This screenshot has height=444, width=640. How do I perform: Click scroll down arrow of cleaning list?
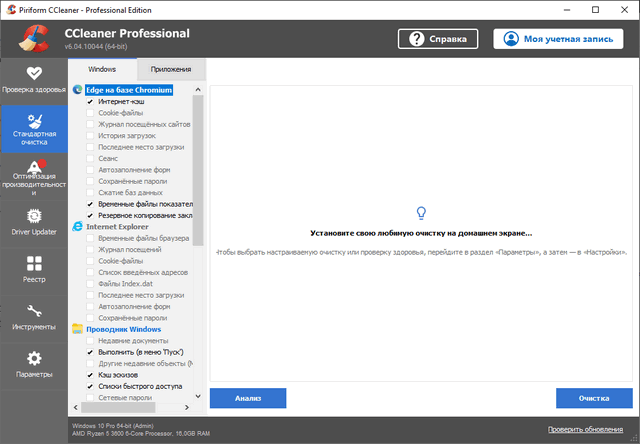tap(198, 396)
